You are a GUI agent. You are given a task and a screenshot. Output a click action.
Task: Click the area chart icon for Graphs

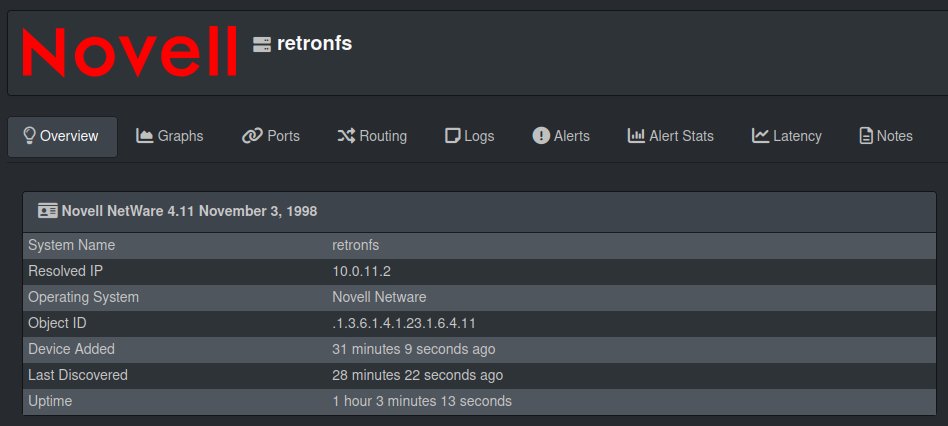click(x=144, y=135)
